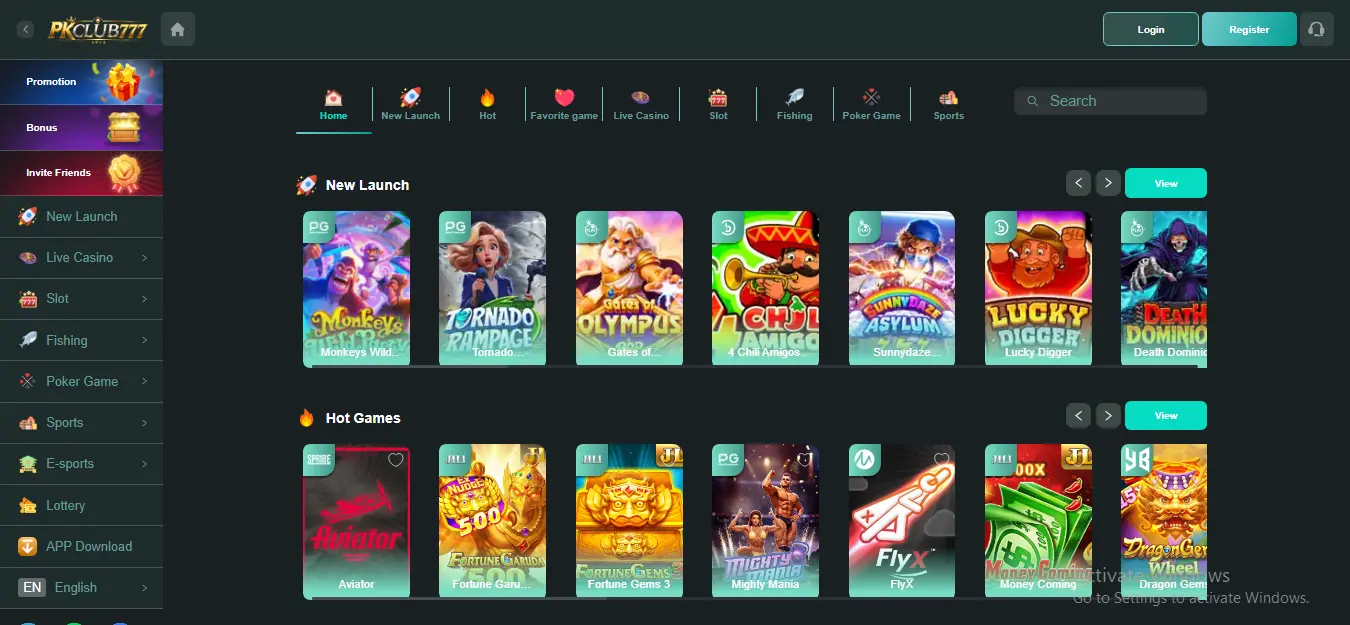Viewport: 1350px width, 625px height.
Task: Click the home icon button beside the logo
Action: (177, 29)
